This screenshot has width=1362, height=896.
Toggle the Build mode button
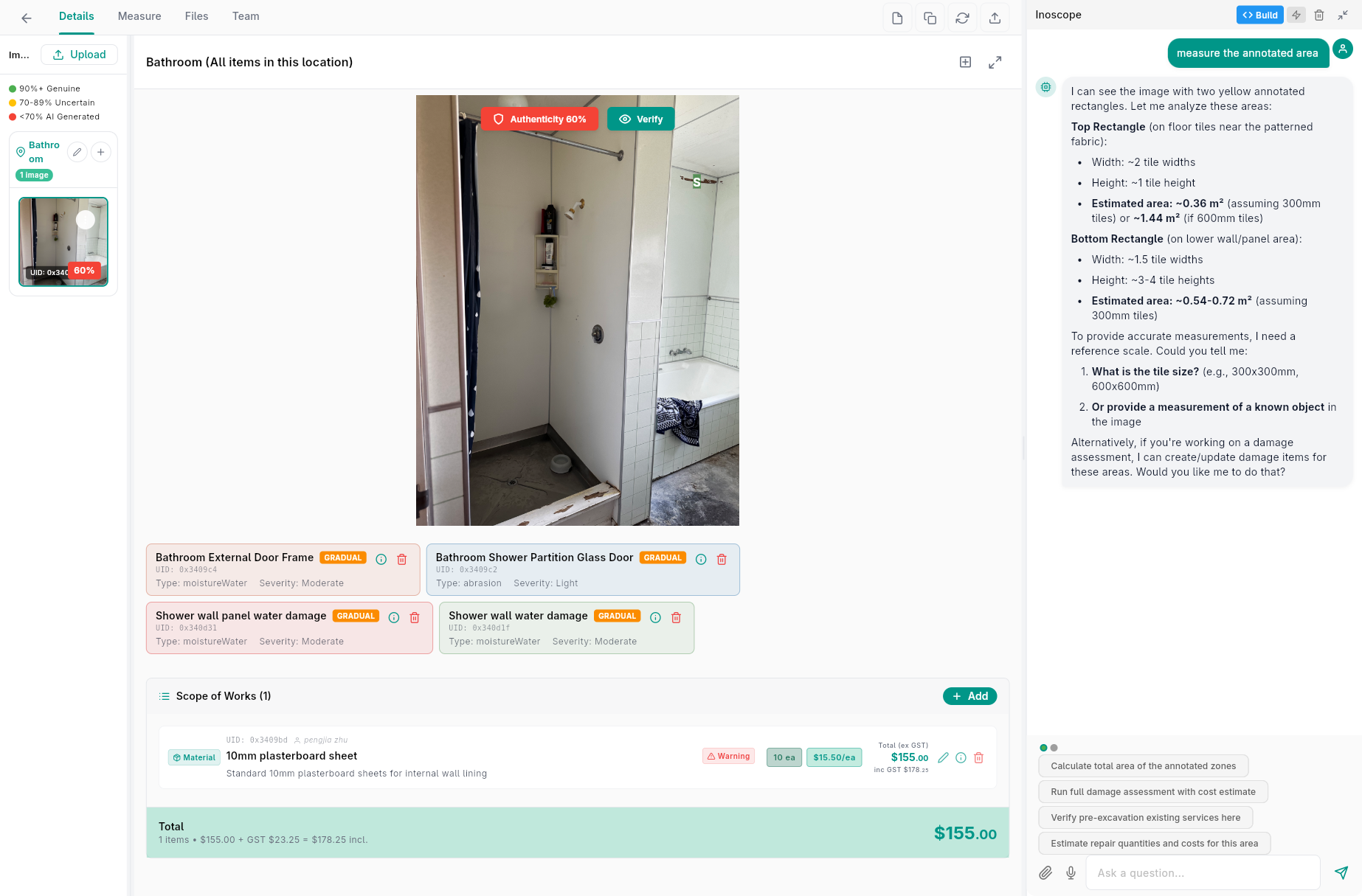[1260, 15]
